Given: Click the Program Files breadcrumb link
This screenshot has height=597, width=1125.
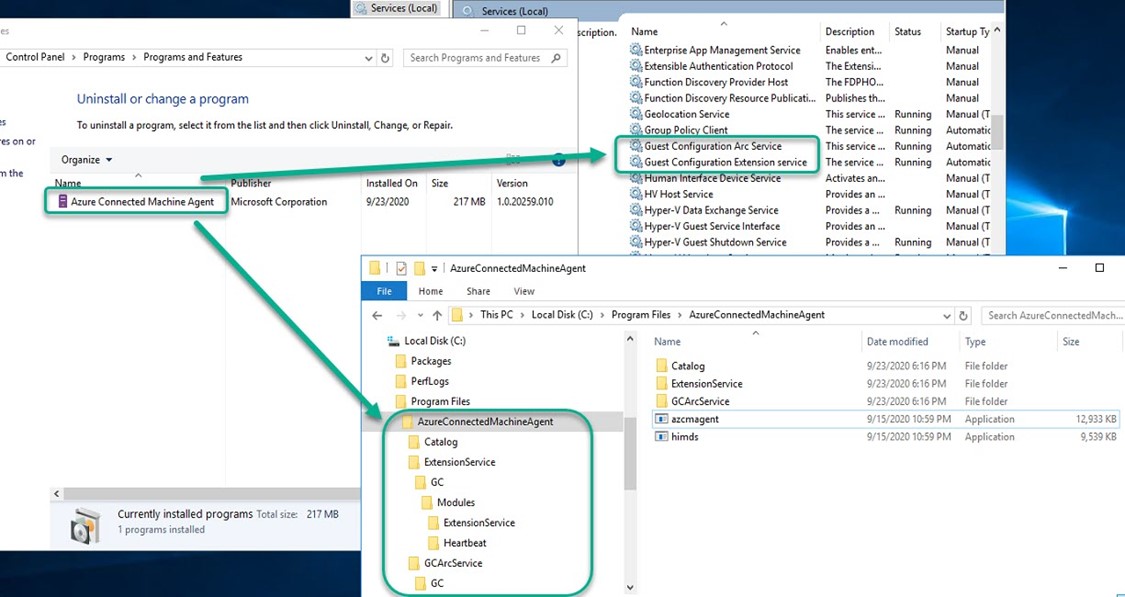Looking at the screenshot, I should pos(640,315).
